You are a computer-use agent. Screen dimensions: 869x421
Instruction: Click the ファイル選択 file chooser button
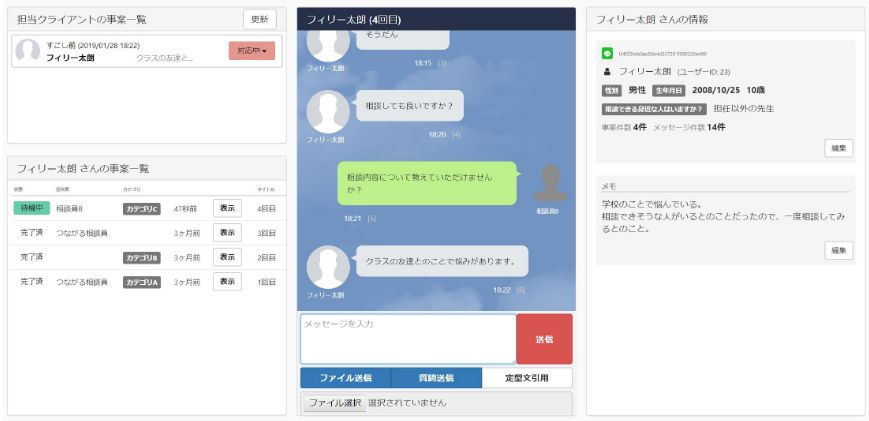click(x=334, y=403)
